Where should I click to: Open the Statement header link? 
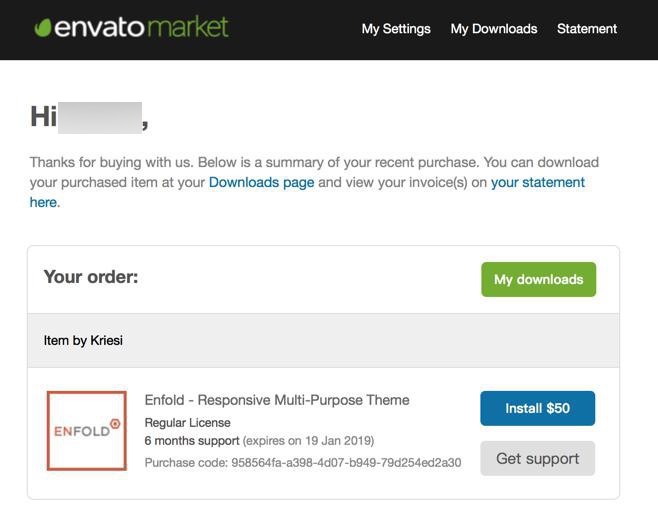click(587, 29)
